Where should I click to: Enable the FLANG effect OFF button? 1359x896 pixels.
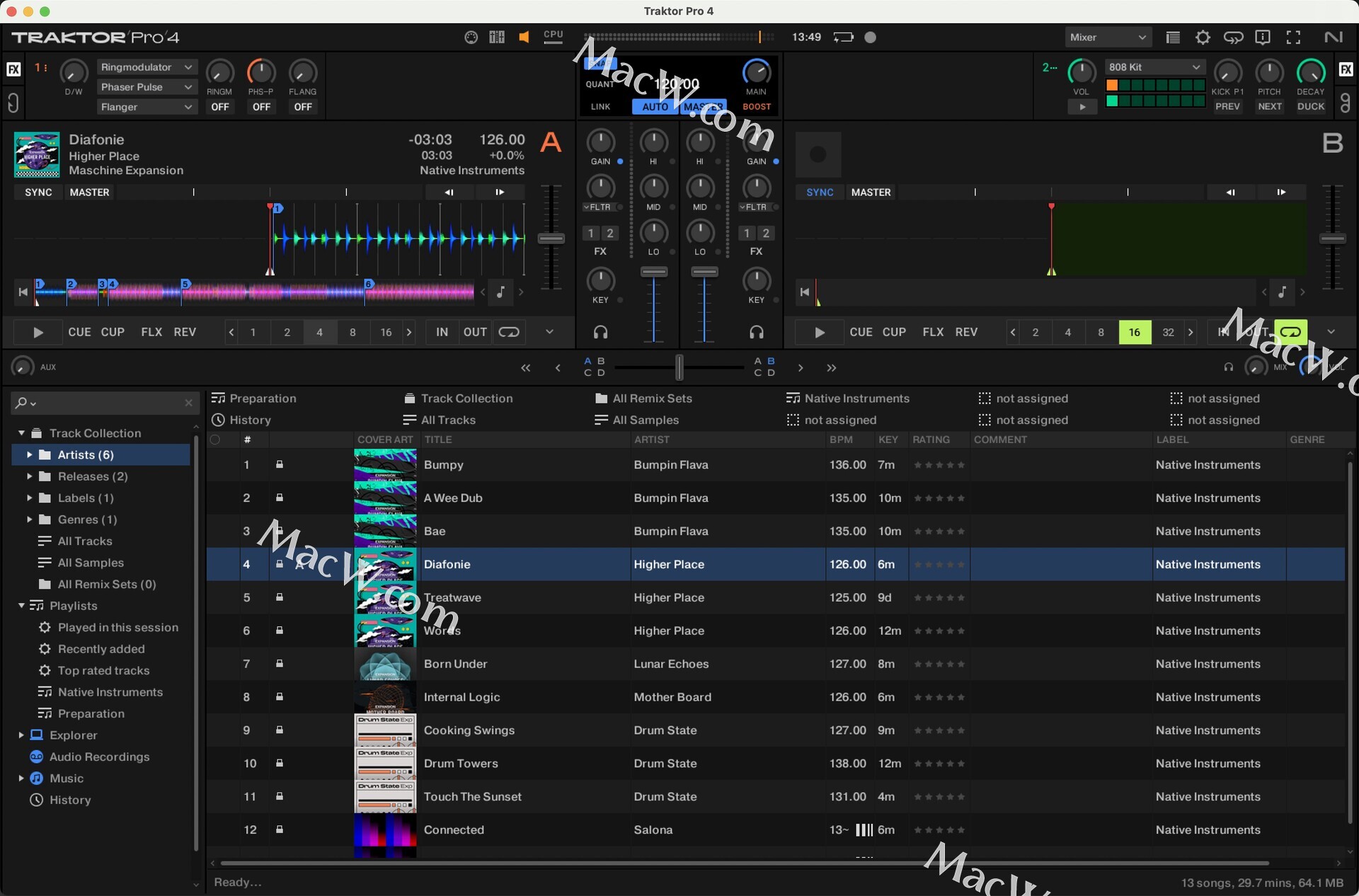click(303, 107)
